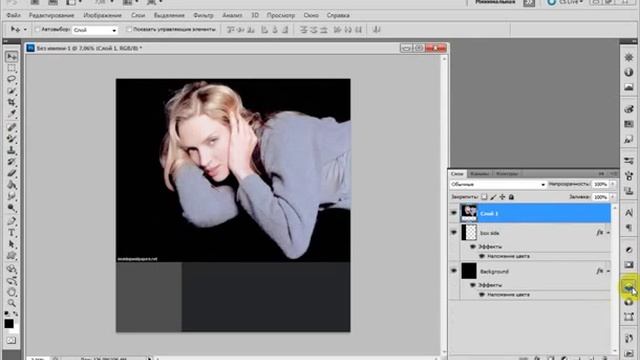Open the Adjustments panel icon in dock

click(x=629, y=250)
